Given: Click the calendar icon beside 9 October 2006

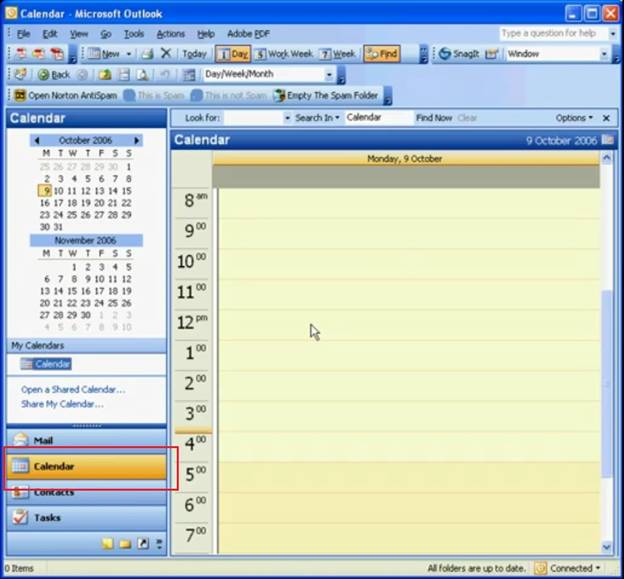Looking at the screenshot, I should coord(607,140).
